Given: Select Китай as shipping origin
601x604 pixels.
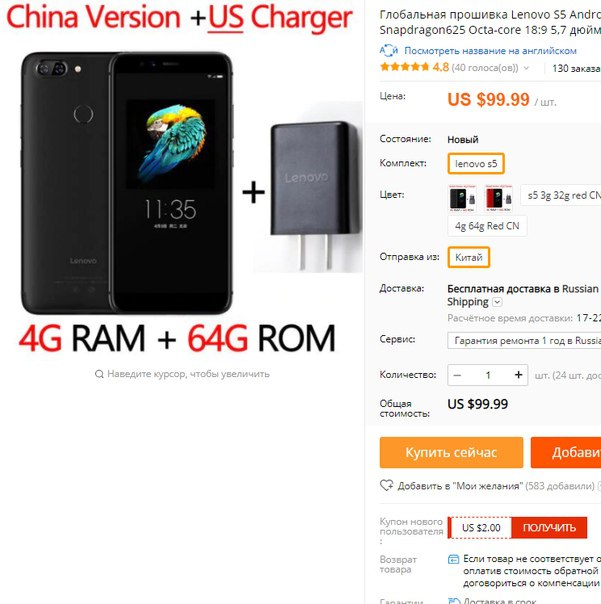Looking at the screenshot, I should tap(468, 257).
